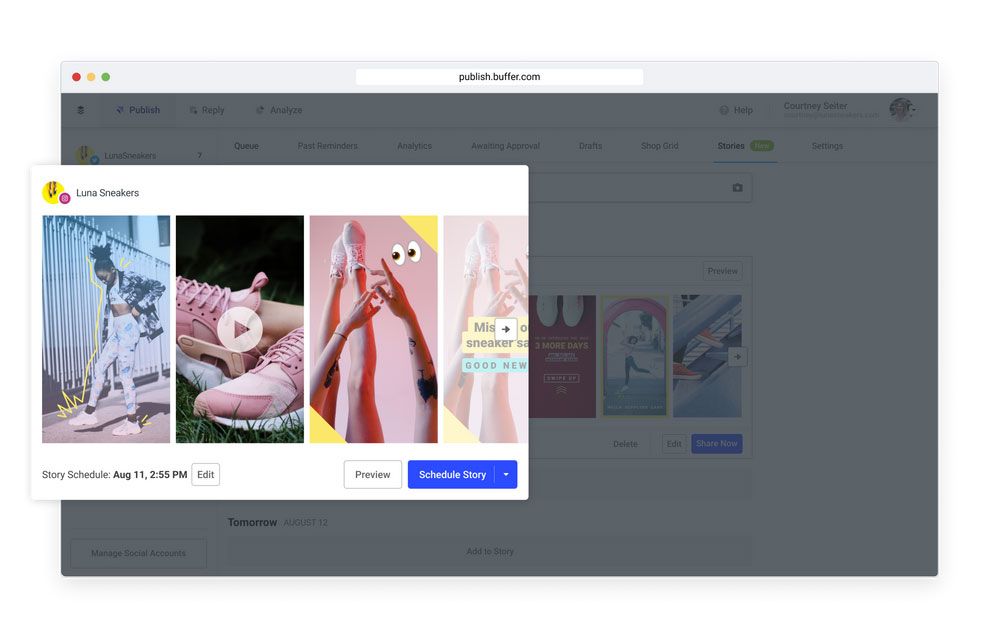Click next arrow in story popup carousel
Image resolution: width=1000 pixels, height=638 pixels.
(506, 329)
